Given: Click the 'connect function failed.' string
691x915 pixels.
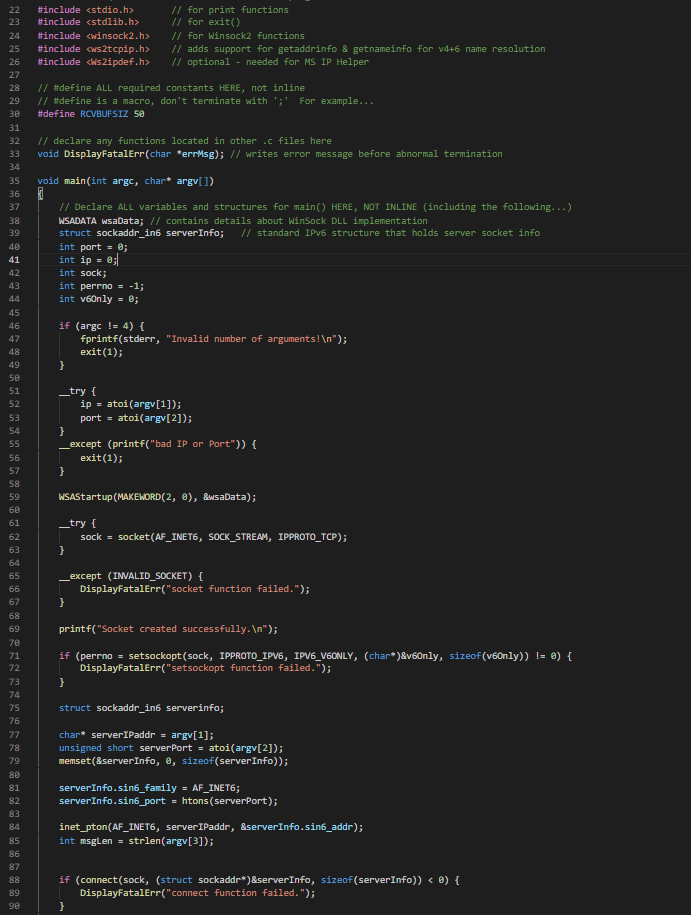Looking at the screenshot, I should click(x=235, y=893).
